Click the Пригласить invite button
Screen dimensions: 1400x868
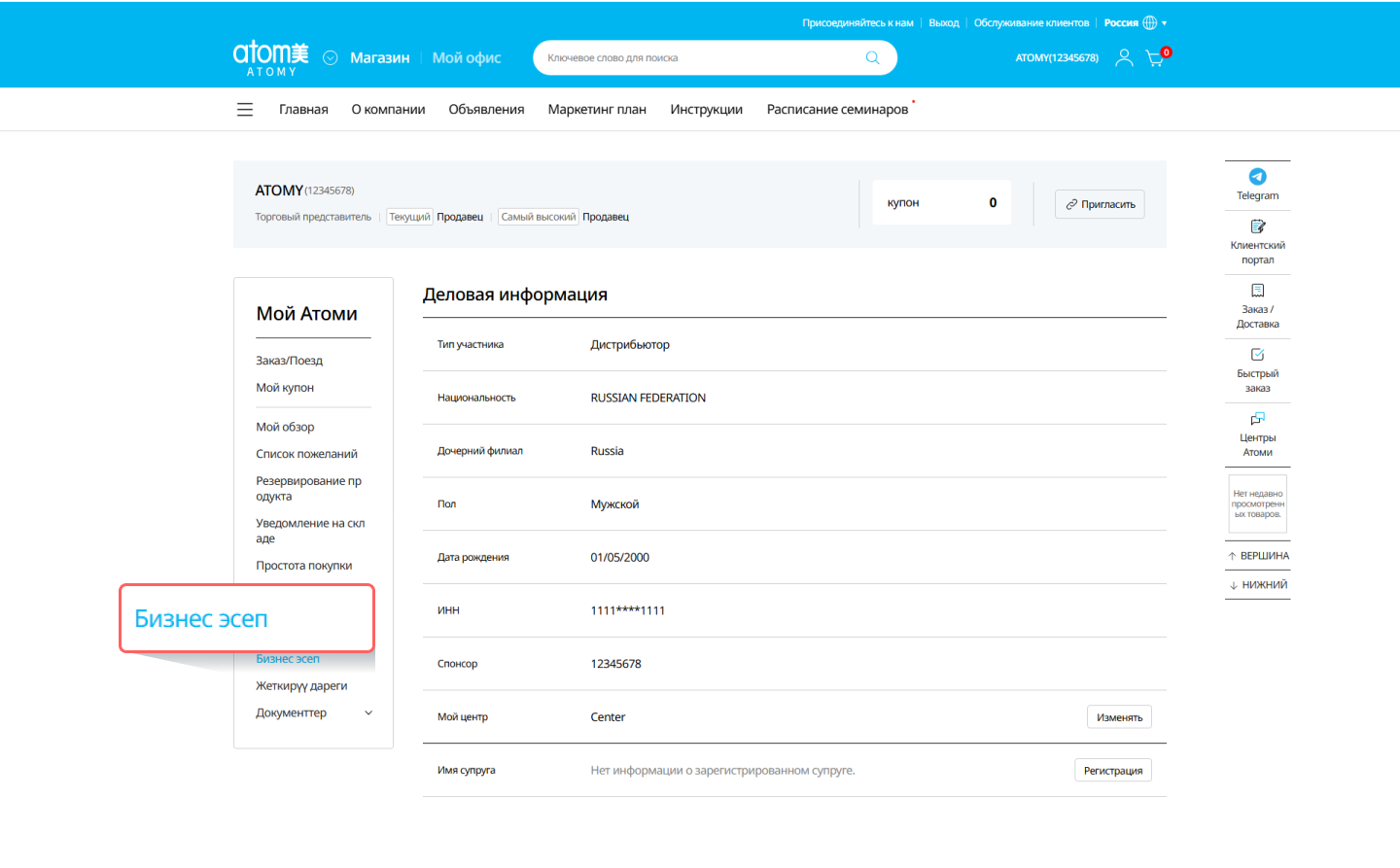pos(1100,204)
